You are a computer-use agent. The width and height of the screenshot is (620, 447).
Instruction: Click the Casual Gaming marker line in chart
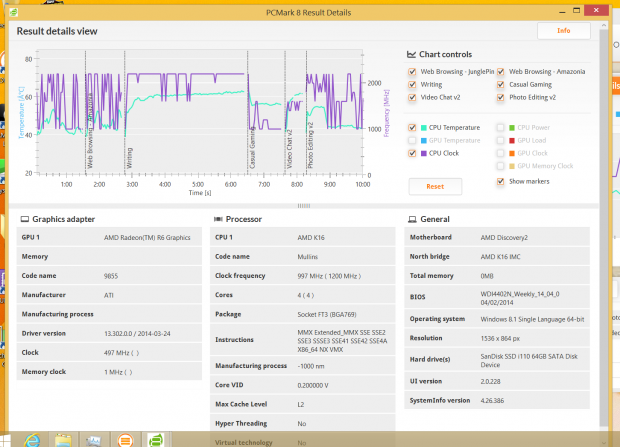247,150
